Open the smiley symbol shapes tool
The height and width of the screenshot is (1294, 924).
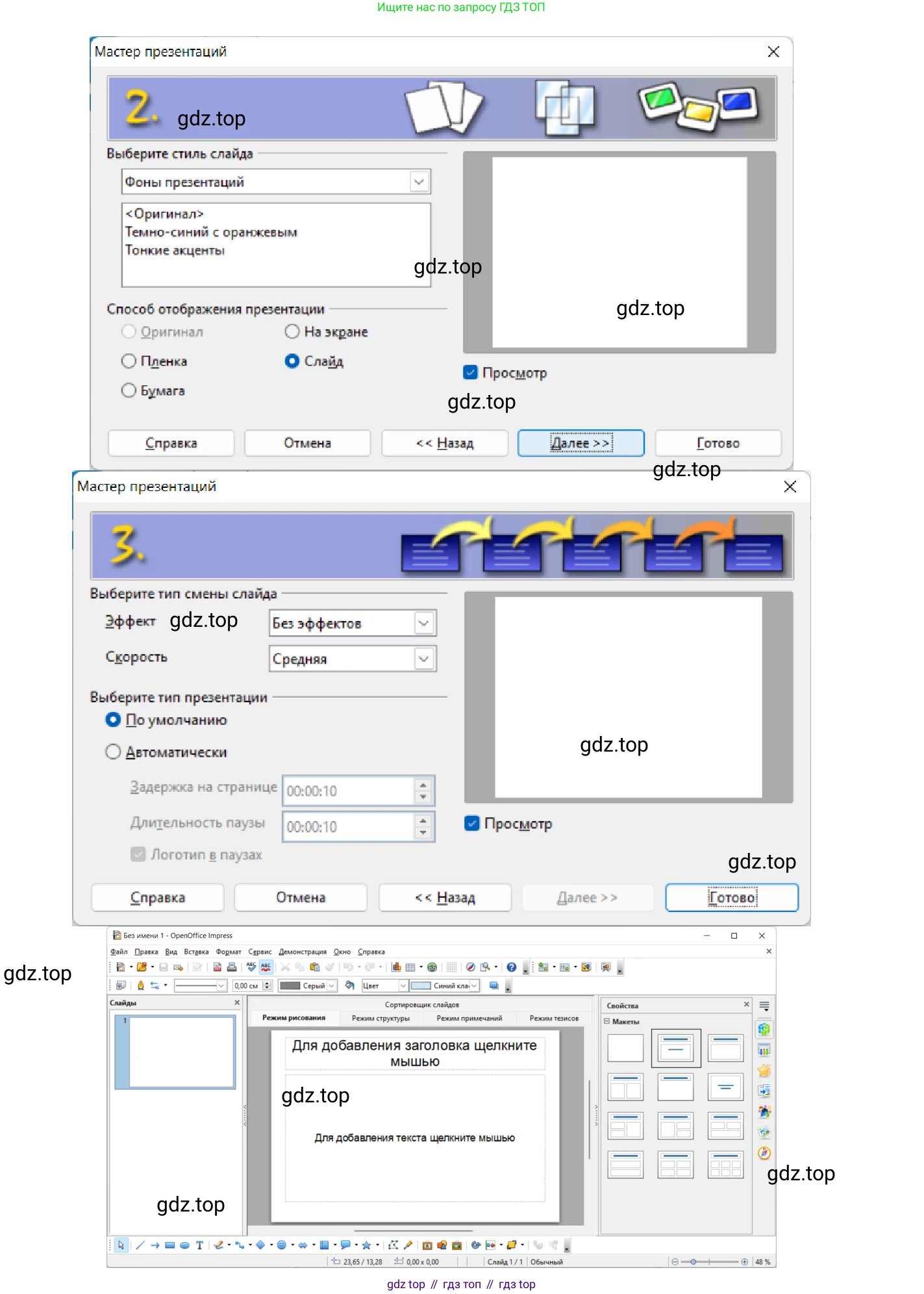(282, 1245)
